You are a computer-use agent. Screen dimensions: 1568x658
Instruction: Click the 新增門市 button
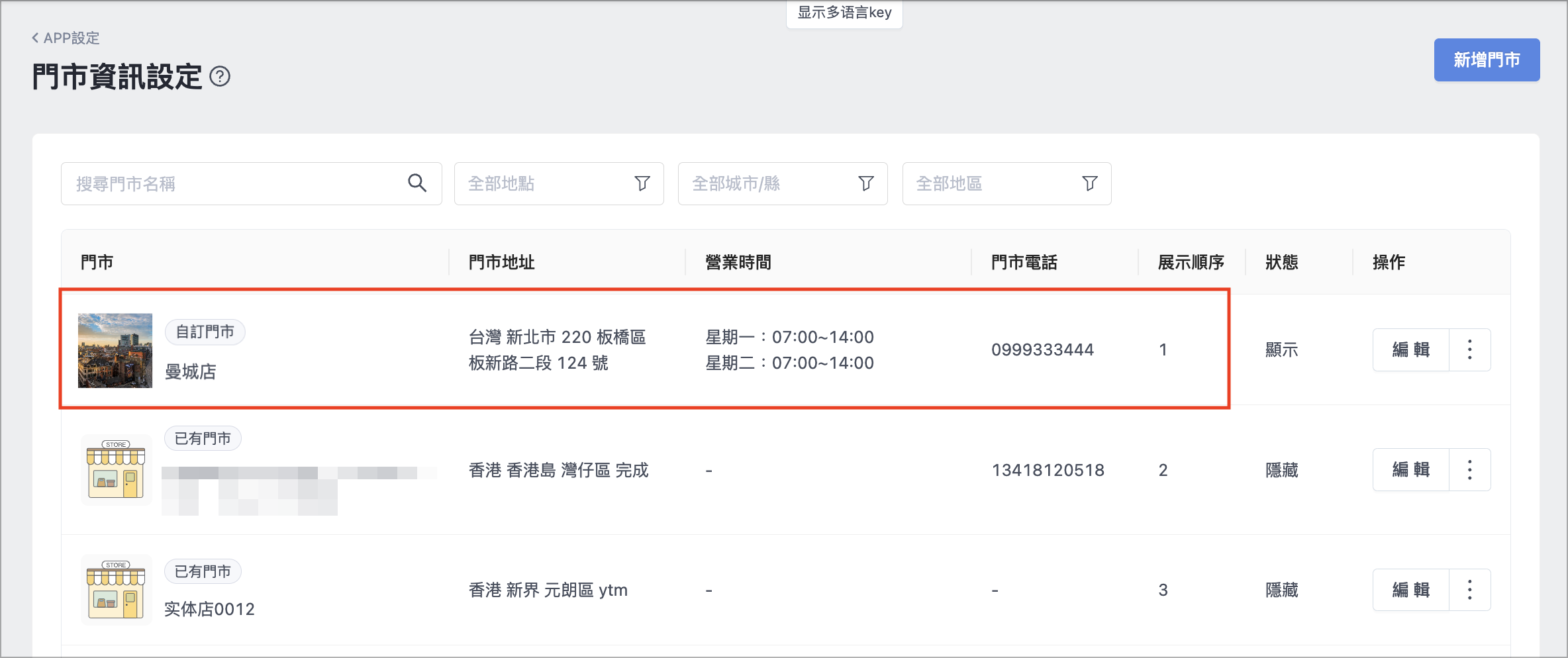(x=1487, y=60)
